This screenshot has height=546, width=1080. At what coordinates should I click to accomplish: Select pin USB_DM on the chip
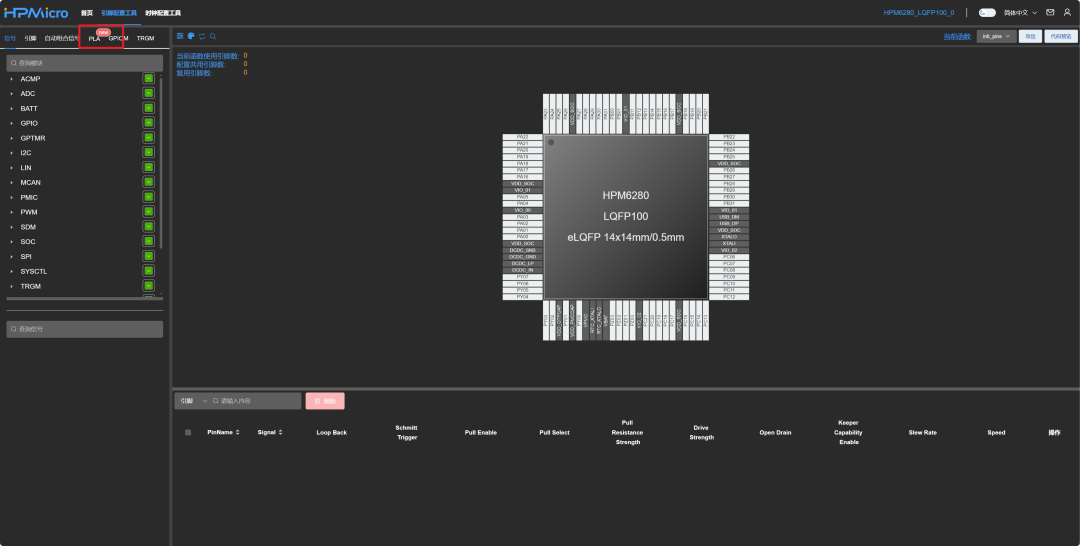click(729, 217)
